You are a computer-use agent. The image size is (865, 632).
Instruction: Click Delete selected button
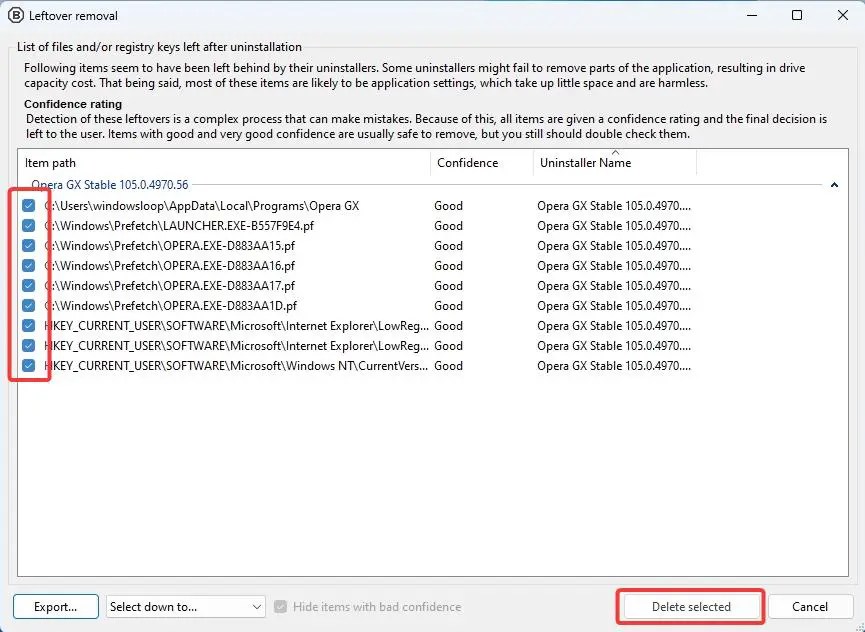click(691, 607)
